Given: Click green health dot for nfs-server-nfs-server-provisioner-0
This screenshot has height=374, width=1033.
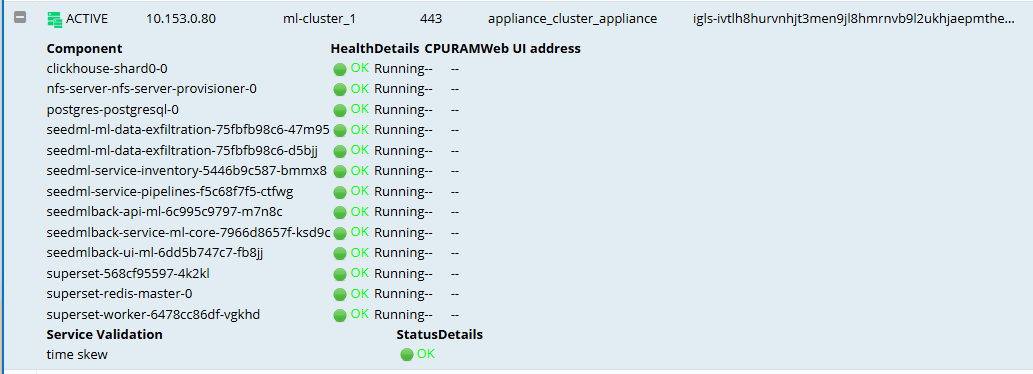Looking at the screenshot, I should coord(340,90).
